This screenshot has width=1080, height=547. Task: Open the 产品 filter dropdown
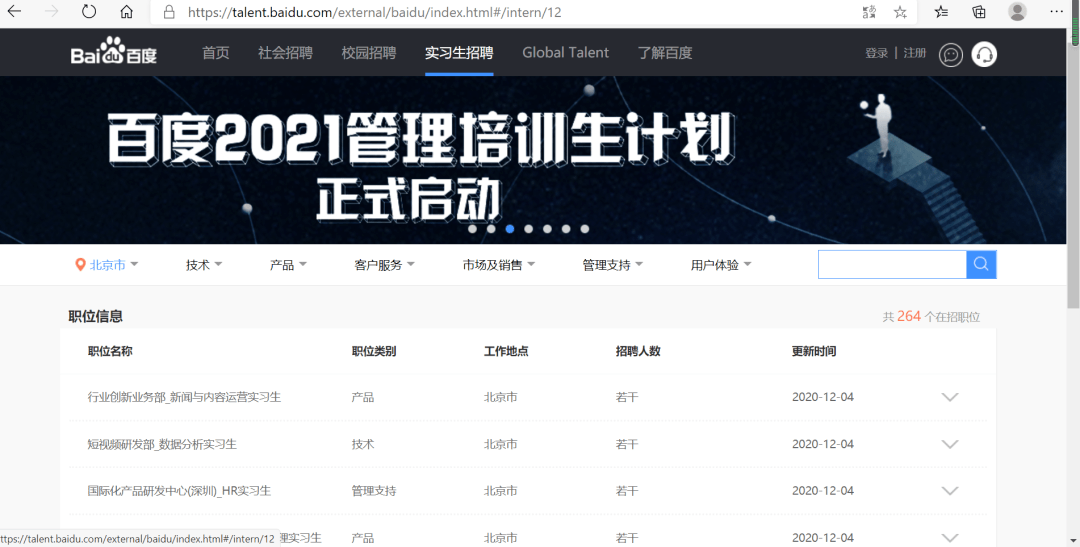(x=288, y=265)
